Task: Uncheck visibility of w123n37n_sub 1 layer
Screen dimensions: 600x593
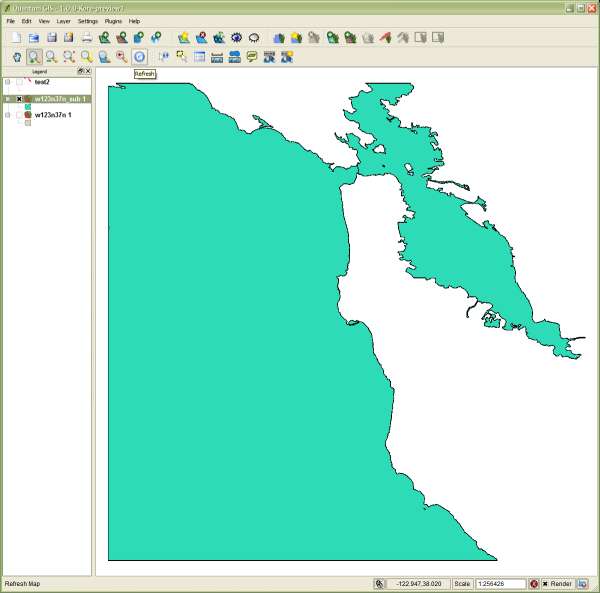Action: pyautogui.click(x=19, y=99)
